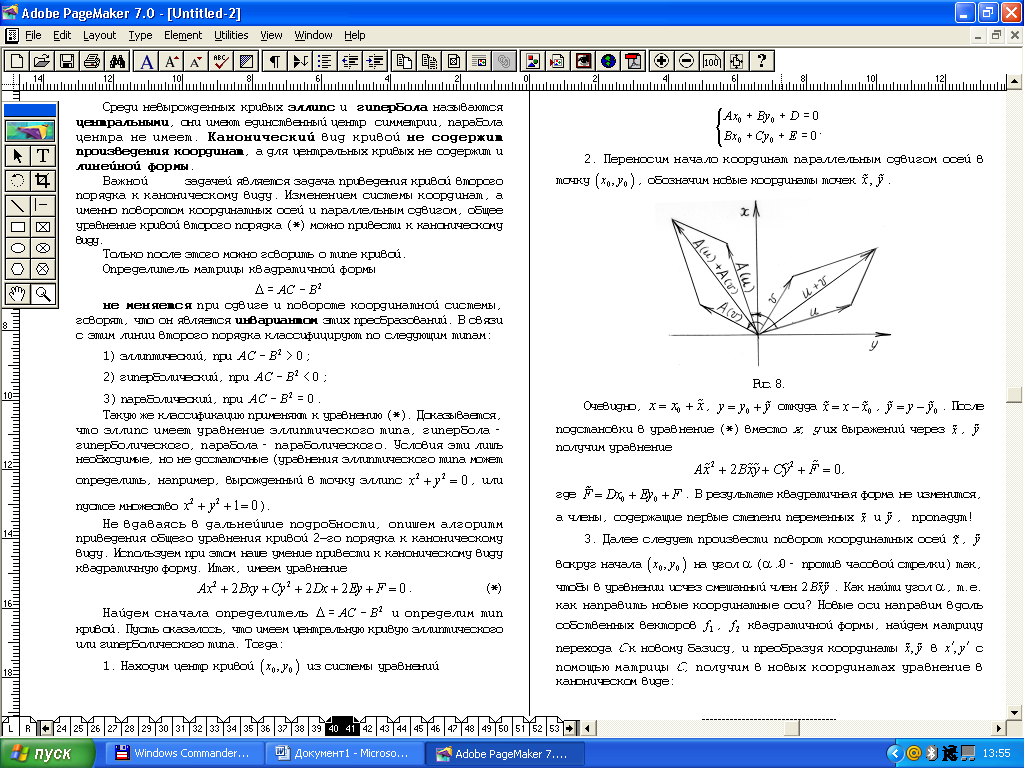Save the publication with the floppy icon
Image resolution: width=1024 pixels, height=768 pixels.
(x=67, y=61)
